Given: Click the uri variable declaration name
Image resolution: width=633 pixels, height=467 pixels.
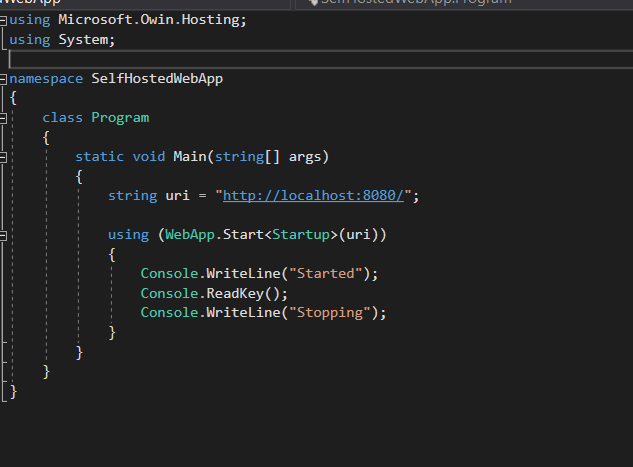Looking at the screenshot, I should [x=176, y=196].
